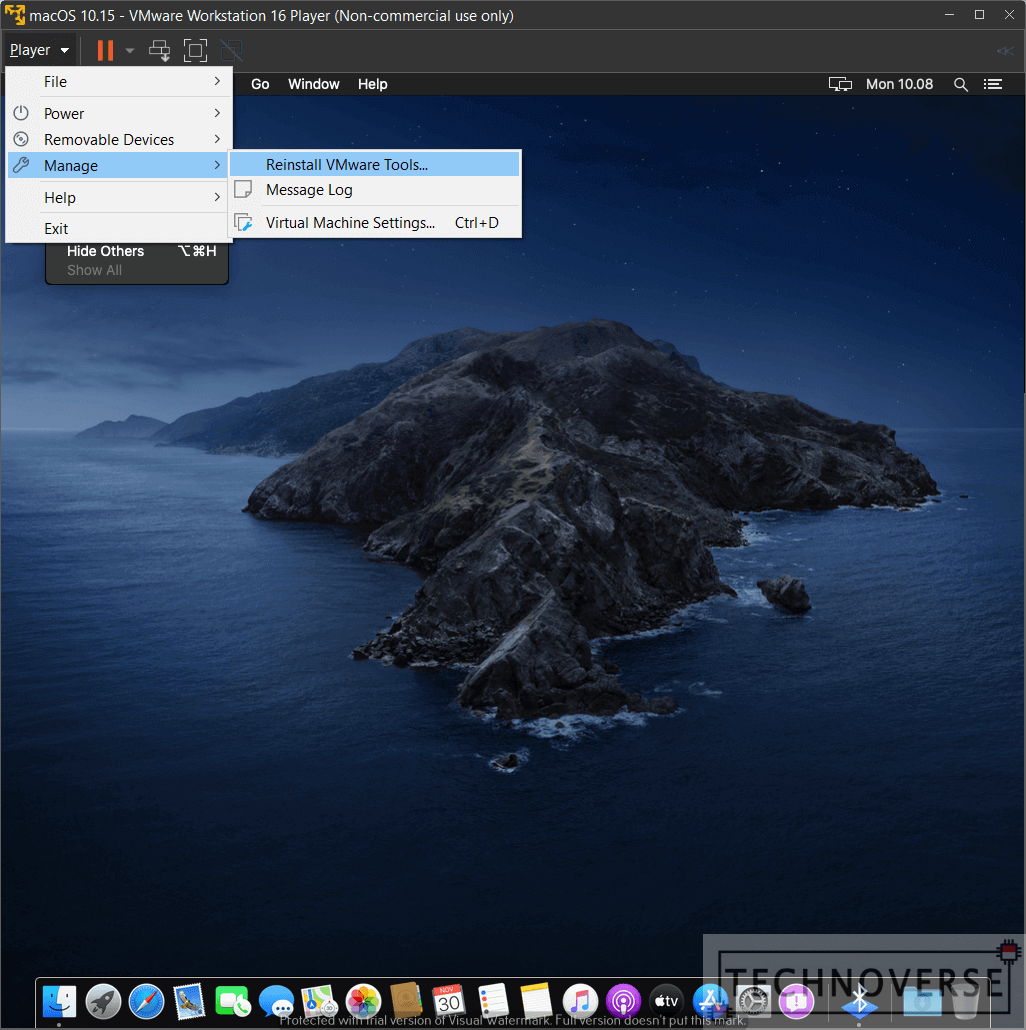Send Ctrl+Alt+Del to the virtual machine
This screenshot has height=1030, width=1026.
click(159, 51)
